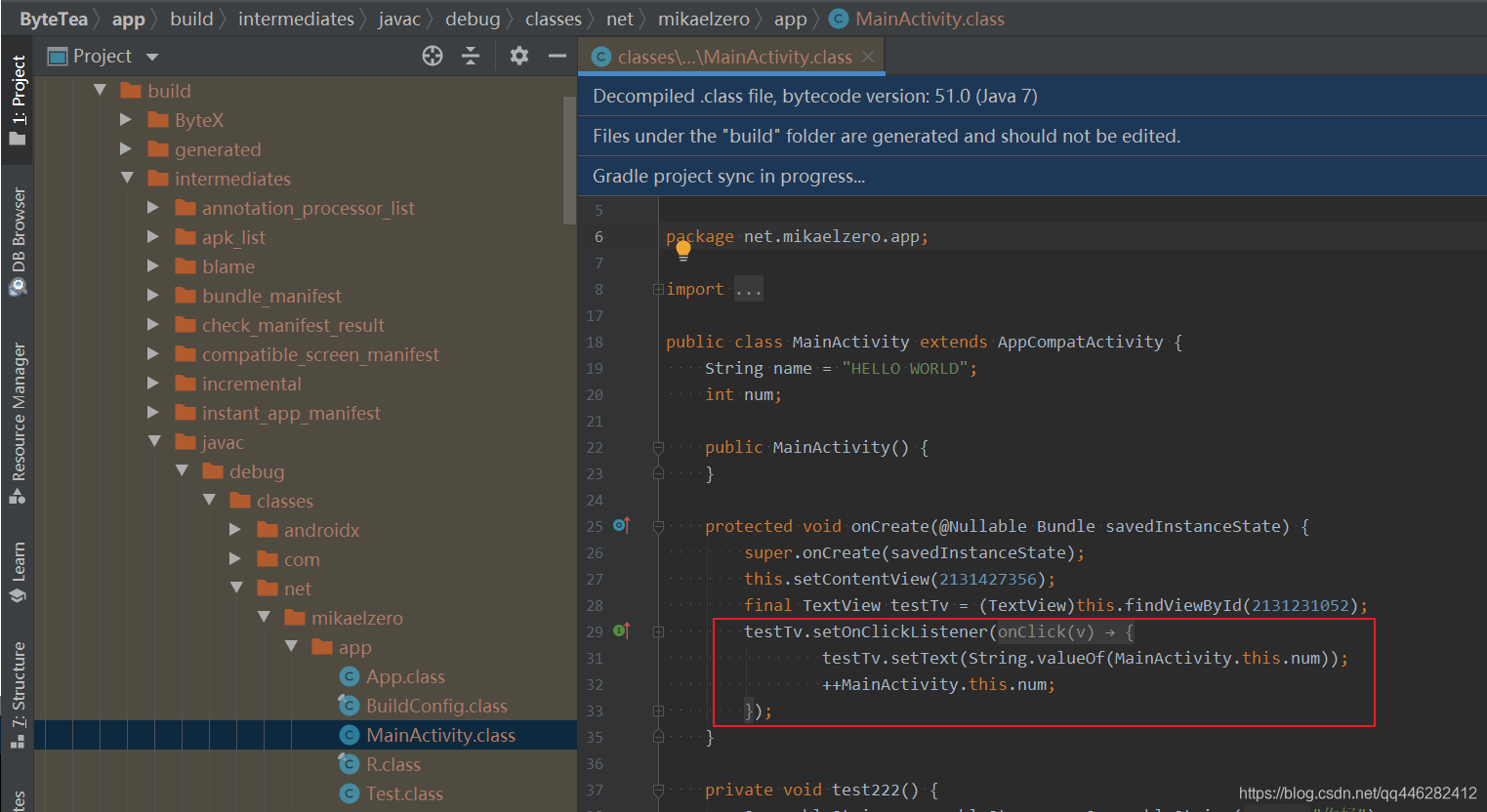Viewport: 1487px width, 812px height.
Task: Click the MainActivity.class icon in breadcrumb
Action: pyautogui.click(x=839, y=19)
